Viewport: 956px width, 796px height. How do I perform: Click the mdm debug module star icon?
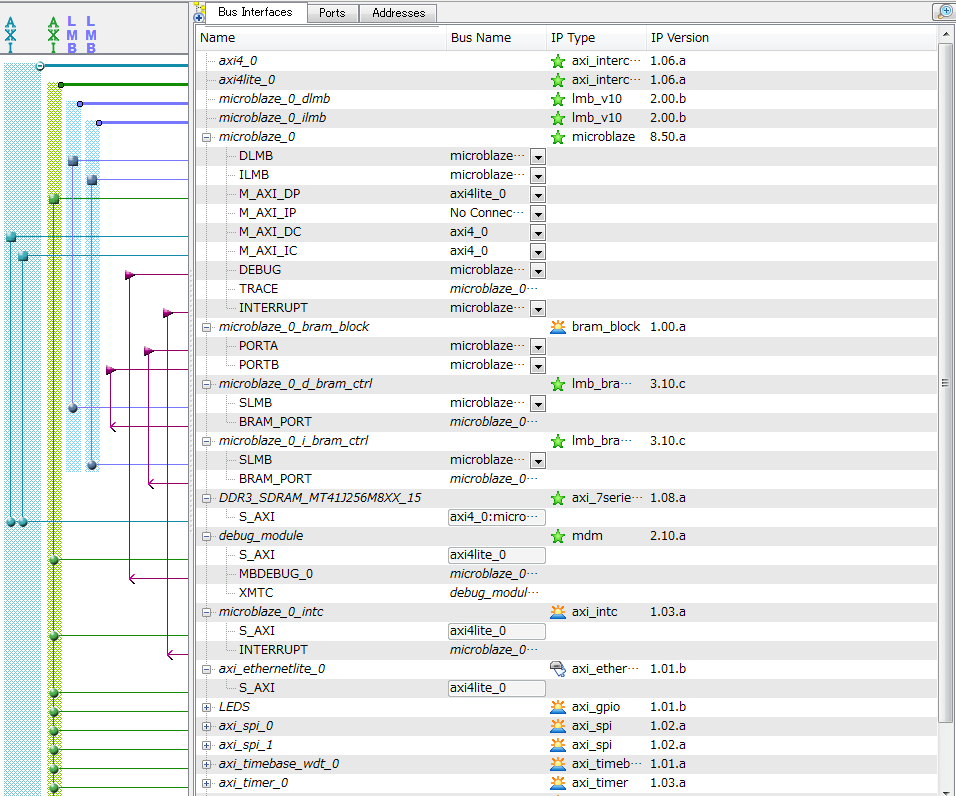(558, 536)
